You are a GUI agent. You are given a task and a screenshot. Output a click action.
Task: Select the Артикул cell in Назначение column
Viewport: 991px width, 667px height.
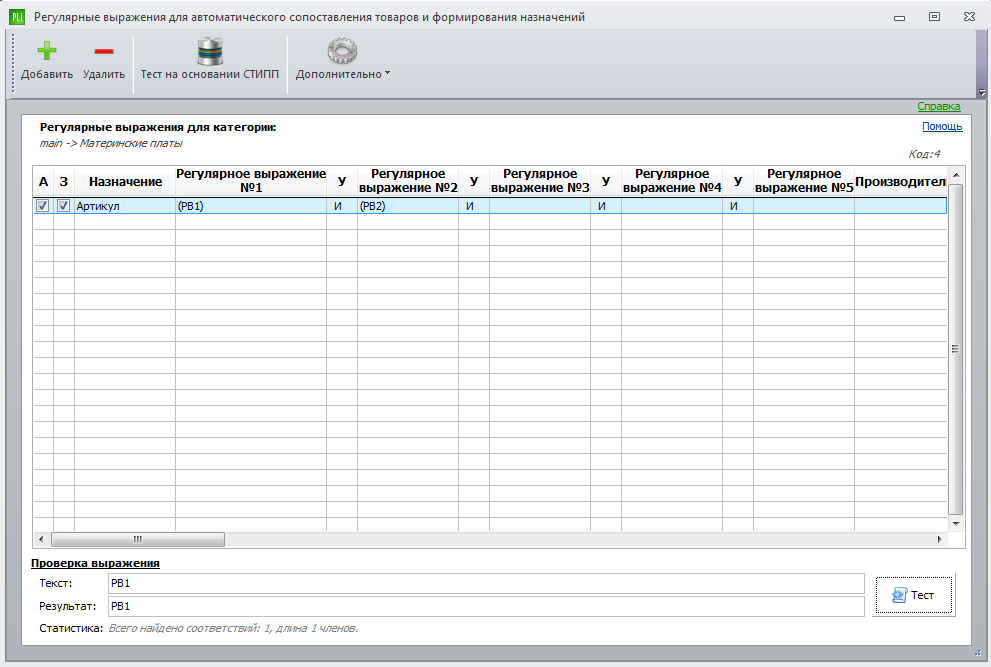pos(125,205)
